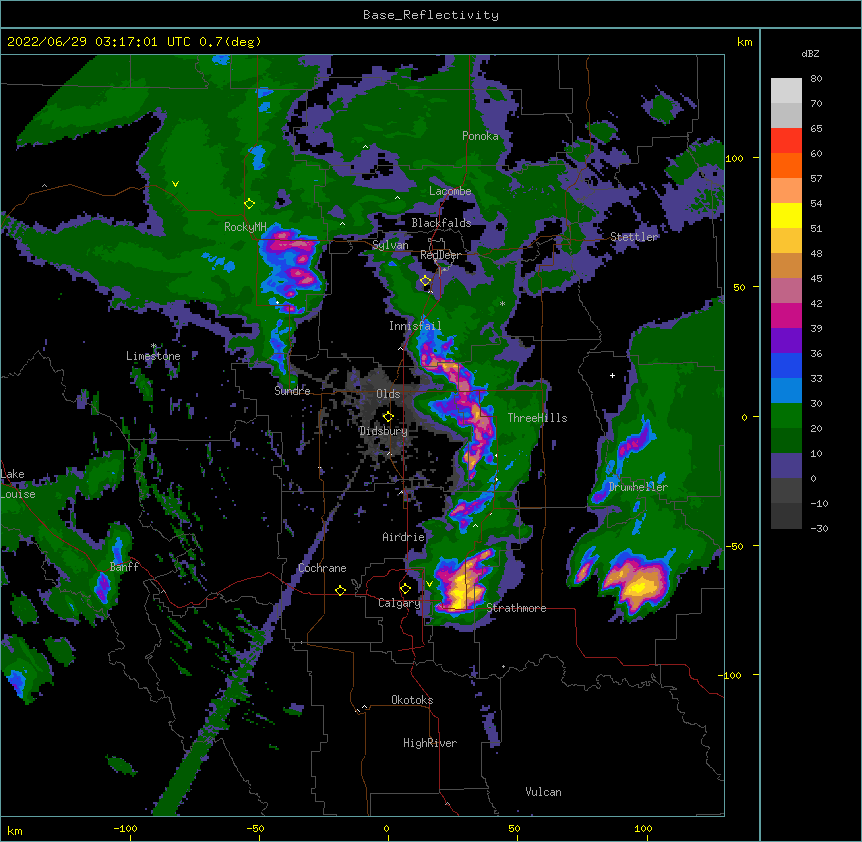Image resolution: width=862 pixels, height=842 pixels.
Task: Click the Calgary label
Action: pyautogui.click(x=399, y=603)
